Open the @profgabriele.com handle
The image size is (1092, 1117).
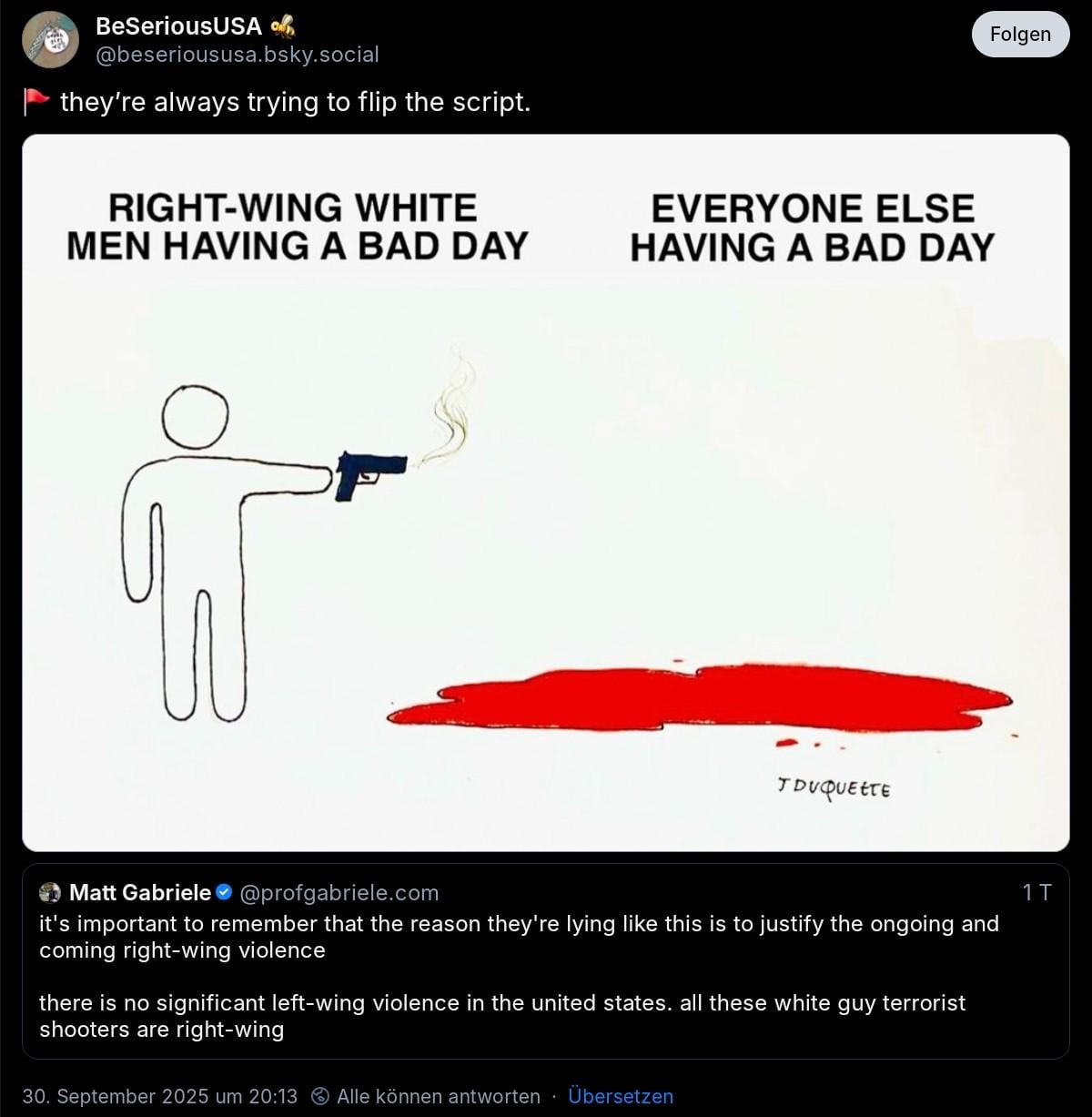[339, 892]
